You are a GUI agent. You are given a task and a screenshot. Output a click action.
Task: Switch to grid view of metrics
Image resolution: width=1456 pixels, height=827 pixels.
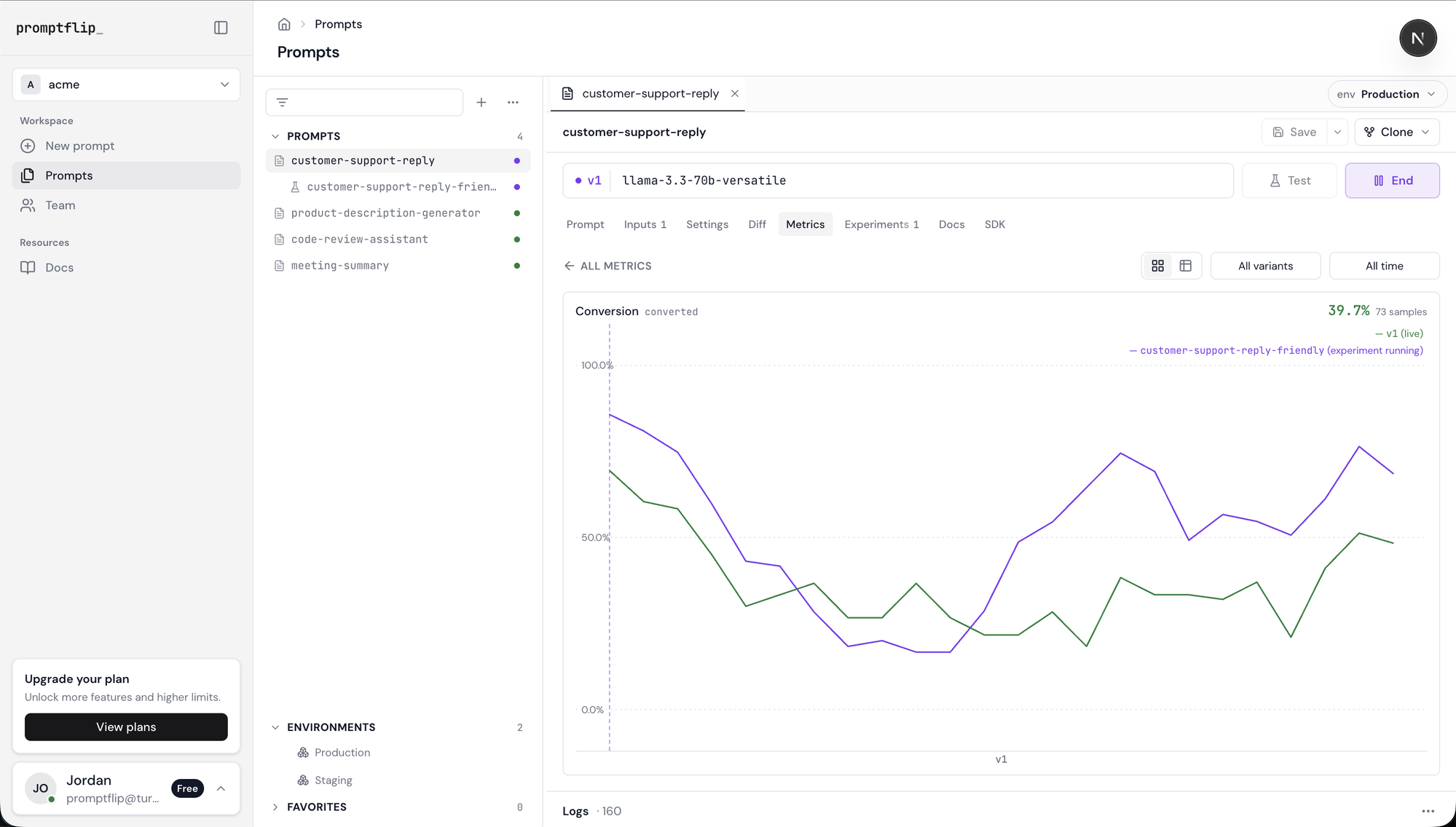point(1157,266)
